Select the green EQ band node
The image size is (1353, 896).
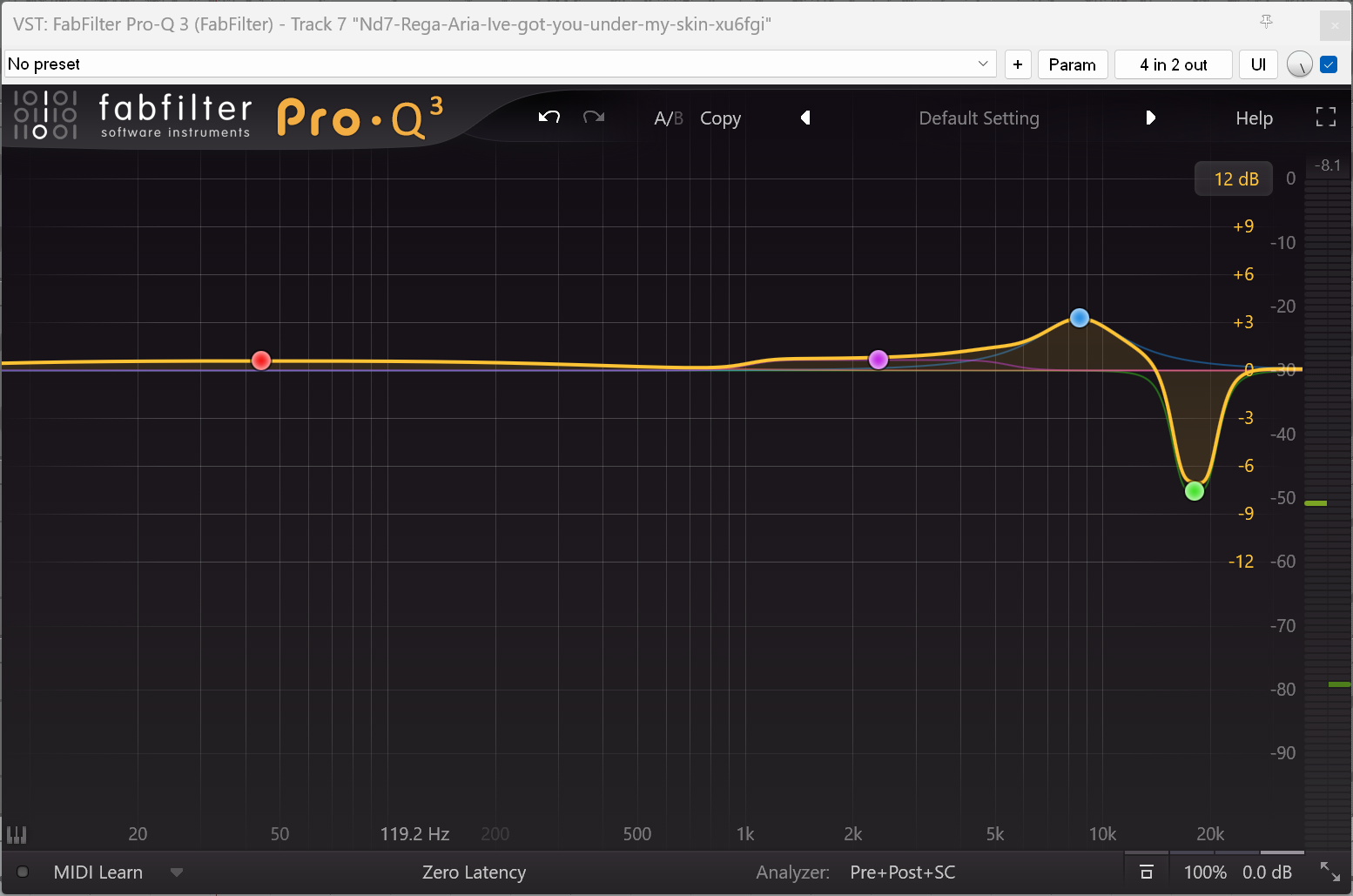pos(1195,491)
